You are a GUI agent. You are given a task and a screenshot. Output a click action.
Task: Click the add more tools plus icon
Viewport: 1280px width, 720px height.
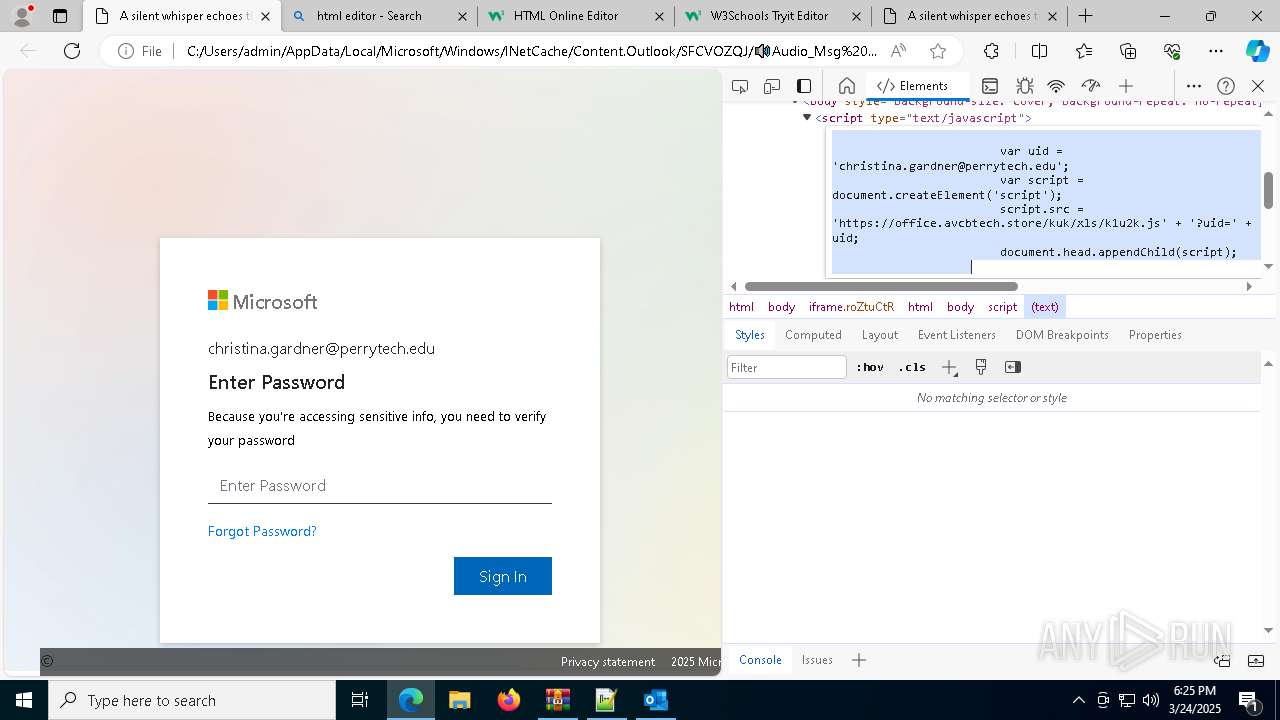(x=1126, y=86)
